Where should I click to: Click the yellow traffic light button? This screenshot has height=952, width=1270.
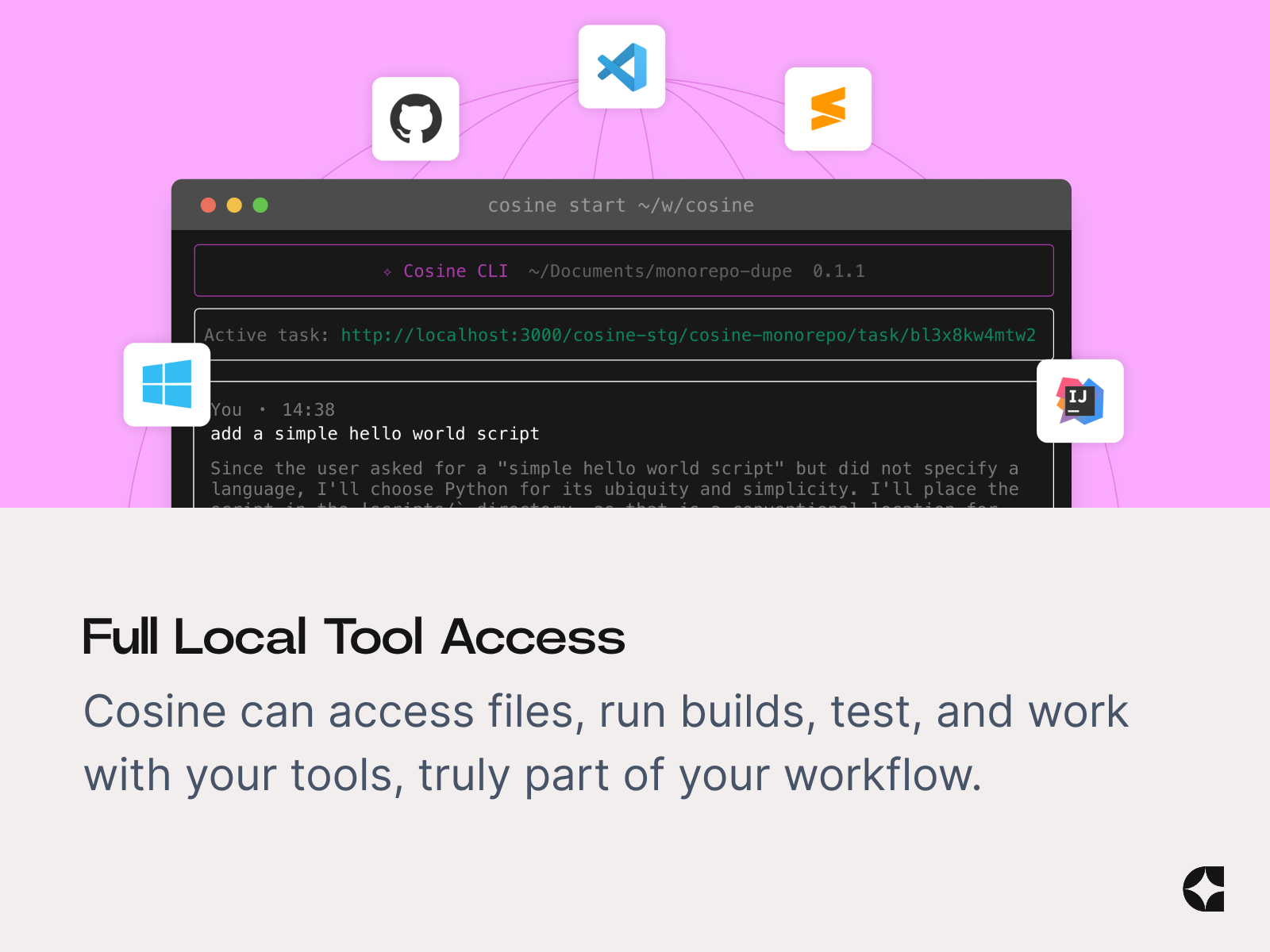[x=234, y=205]
